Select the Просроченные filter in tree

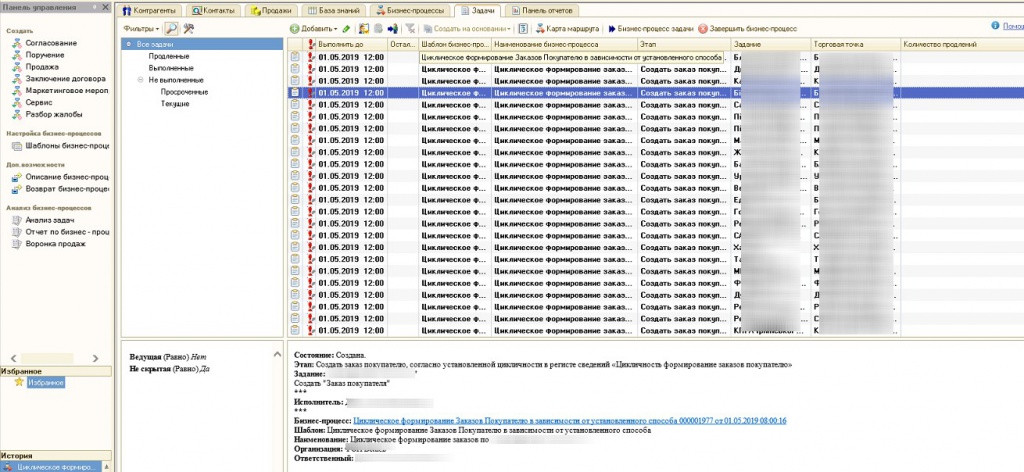[184, 91]
